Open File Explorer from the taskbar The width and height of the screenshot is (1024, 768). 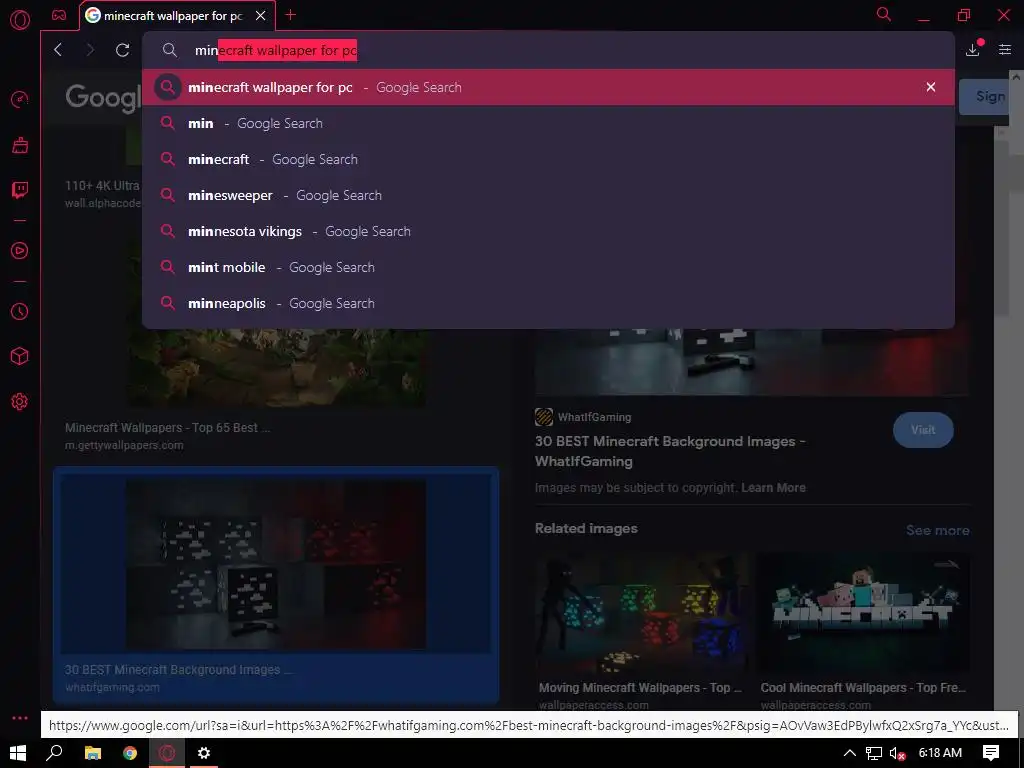point(93,753)
